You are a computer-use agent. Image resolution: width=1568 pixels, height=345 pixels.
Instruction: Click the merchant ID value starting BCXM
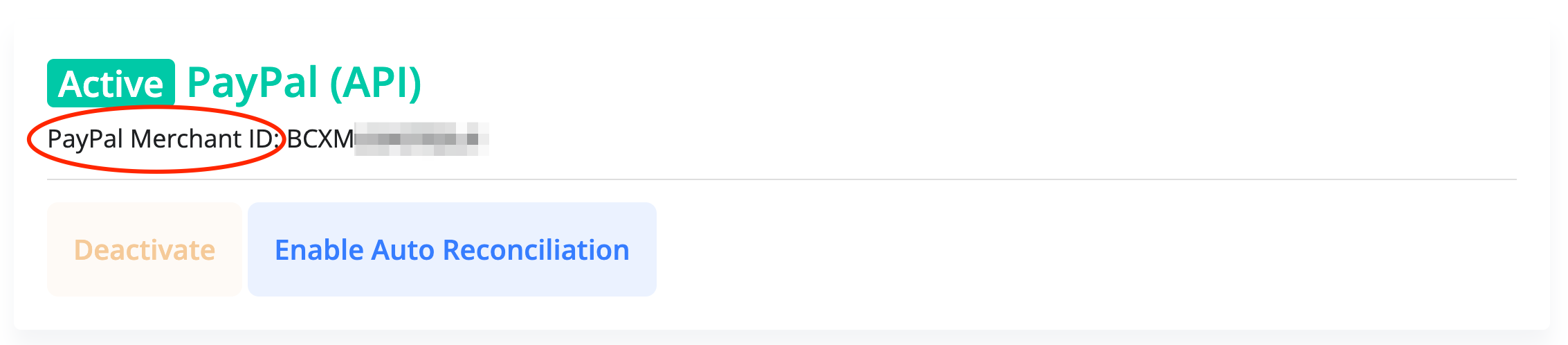click(388, 139)
